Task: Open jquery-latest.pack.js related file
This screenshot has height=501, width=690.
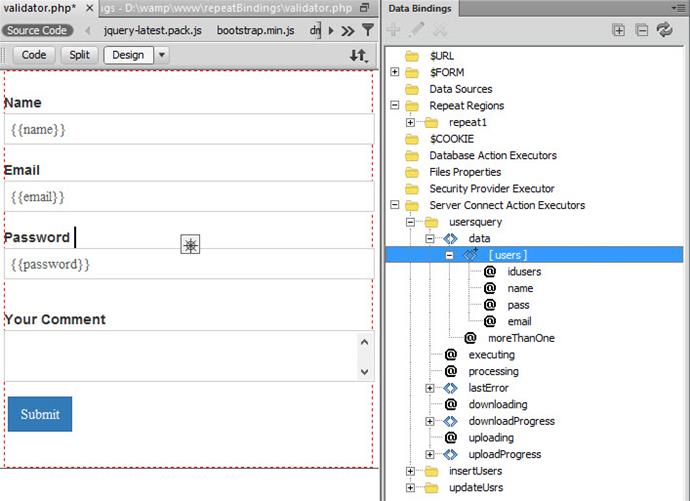Action: (x=153, y=30)
